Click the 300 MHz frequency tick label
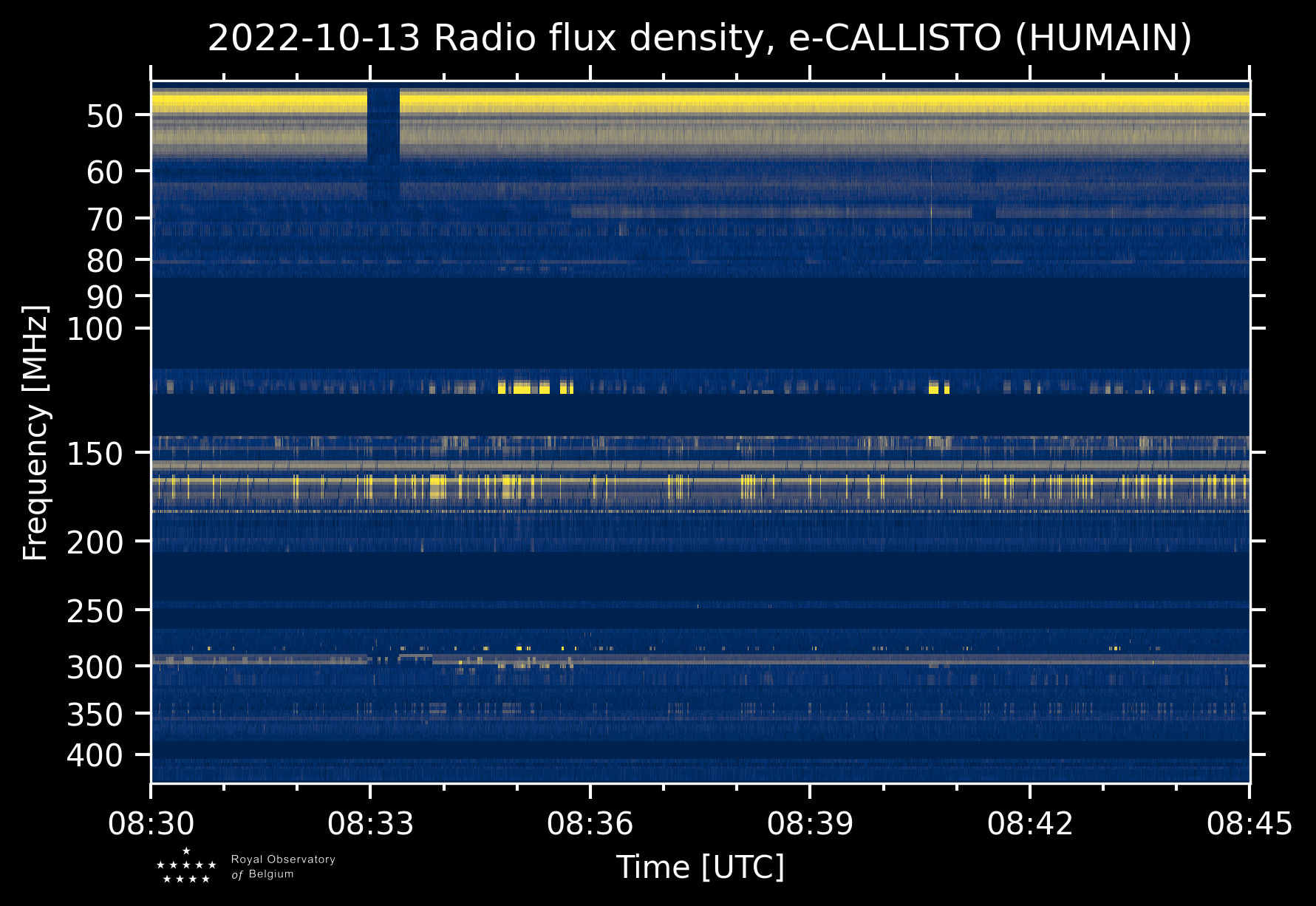The image size is (1316, 906). pos(95,668)
